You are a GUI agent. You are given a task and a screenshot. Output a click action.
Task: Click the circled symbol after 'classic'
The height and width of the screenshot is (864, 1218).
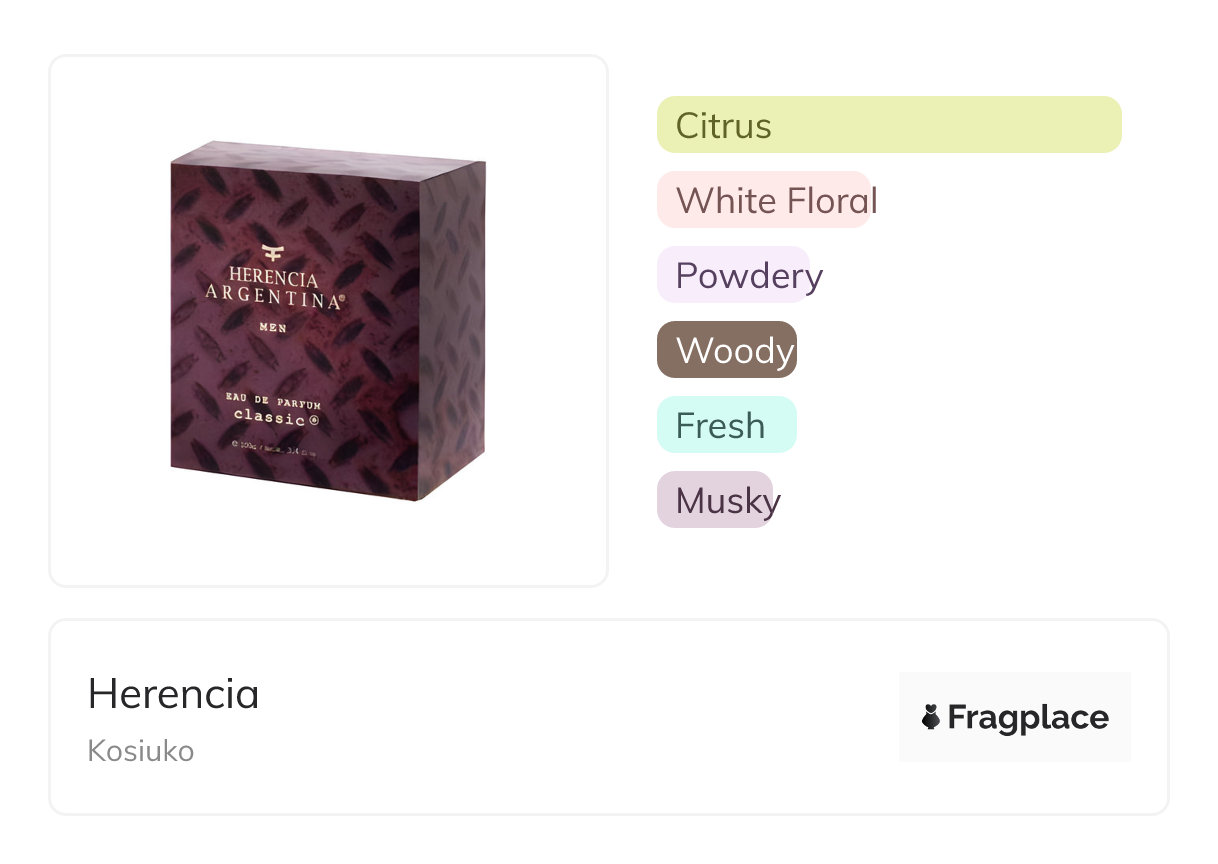pos(313,417)
